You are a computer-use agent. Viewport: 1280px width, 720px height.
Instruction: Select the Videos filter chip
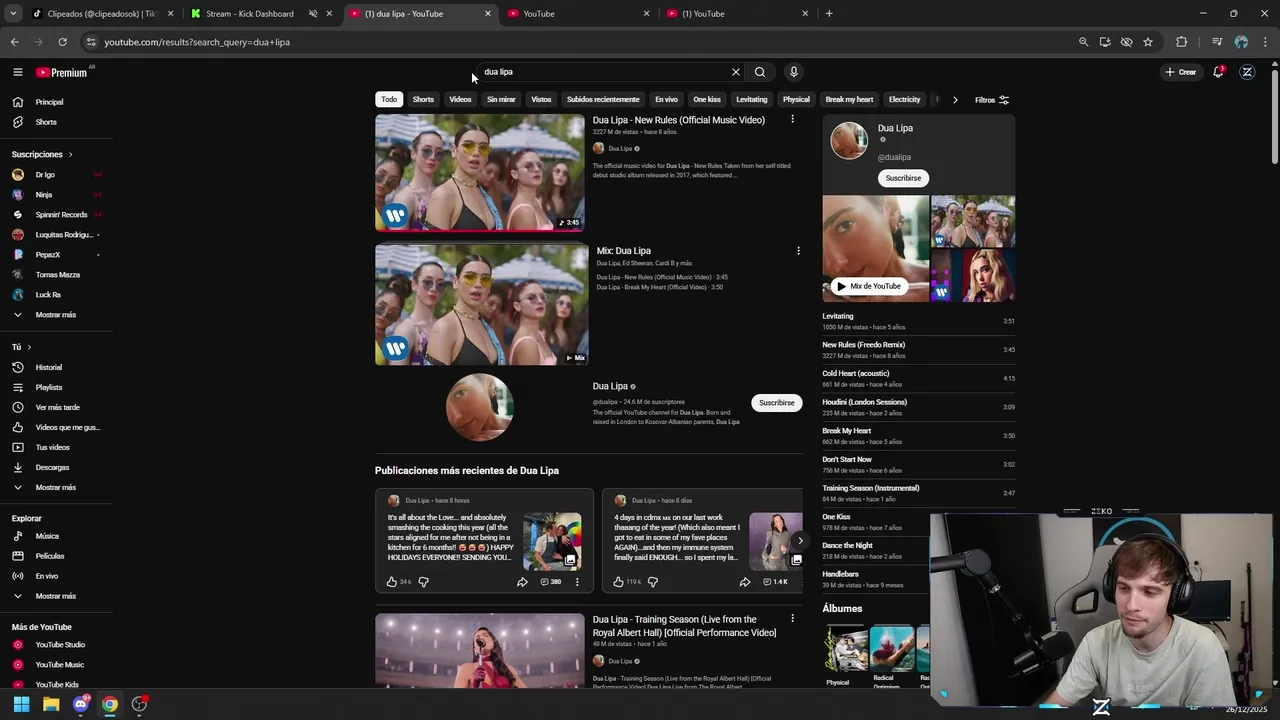click(460, 100)
